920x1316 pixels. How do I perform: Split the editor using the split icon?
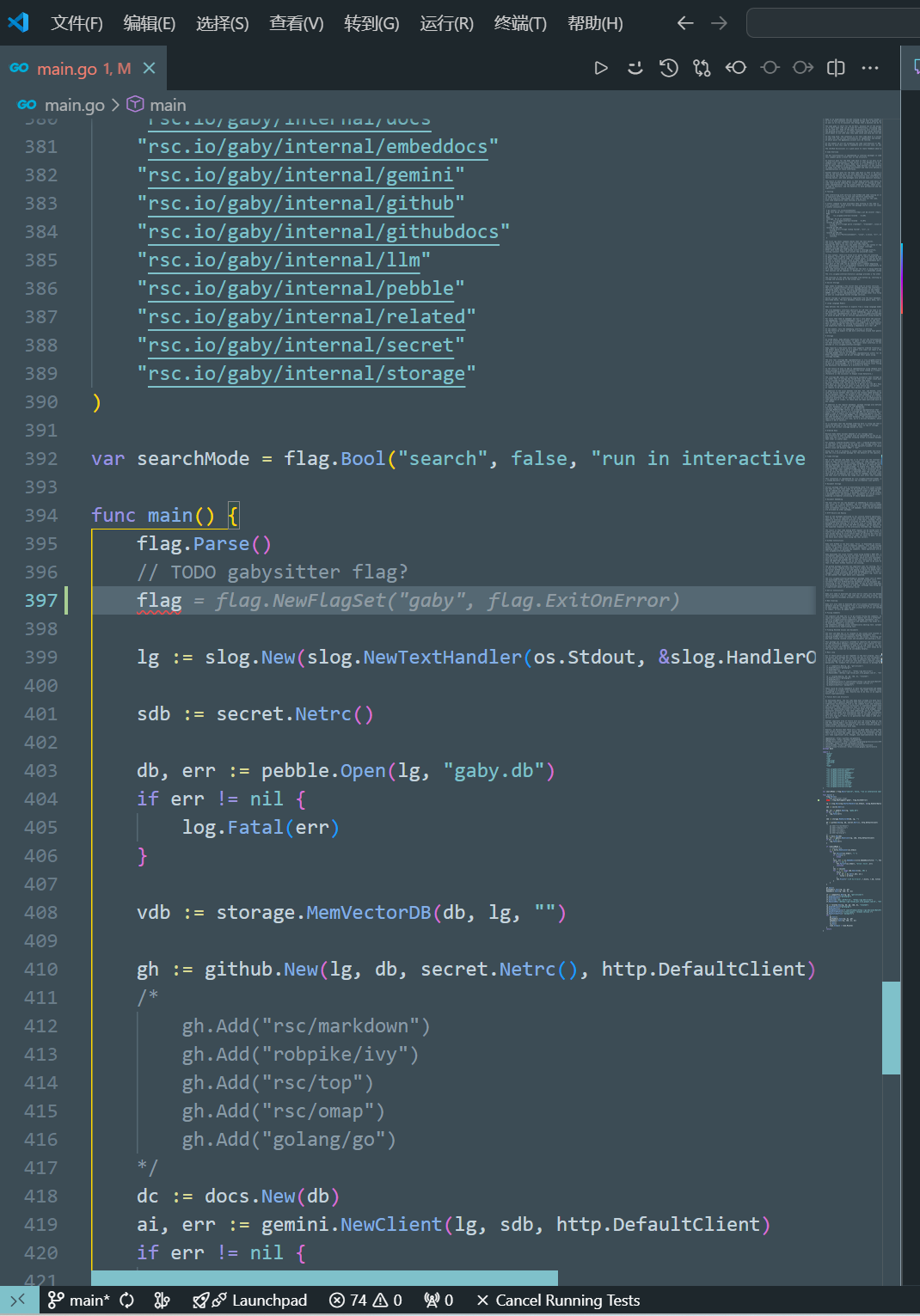835,67
